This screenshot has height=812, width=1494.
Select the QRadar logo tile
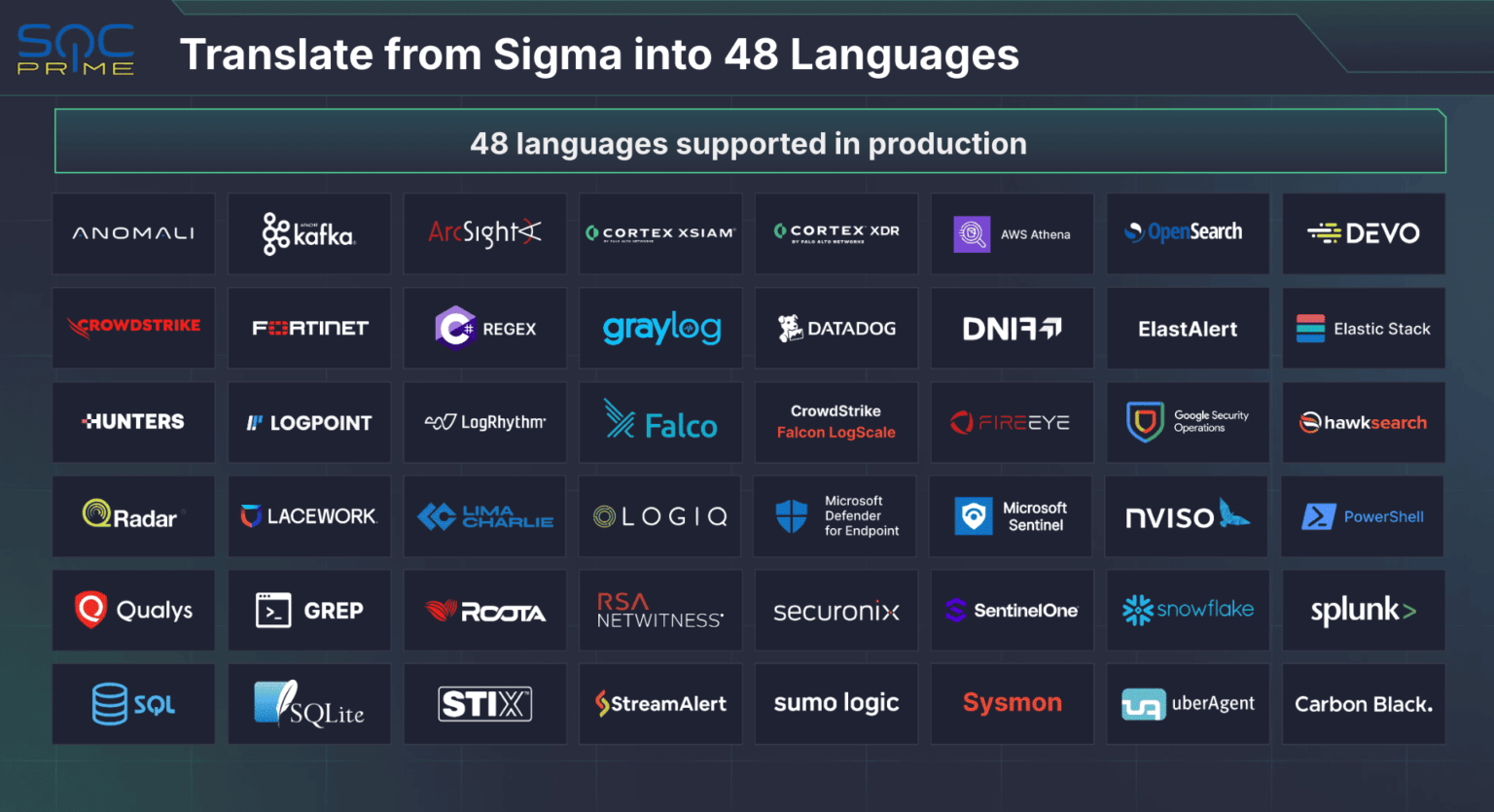pos(133,516)
